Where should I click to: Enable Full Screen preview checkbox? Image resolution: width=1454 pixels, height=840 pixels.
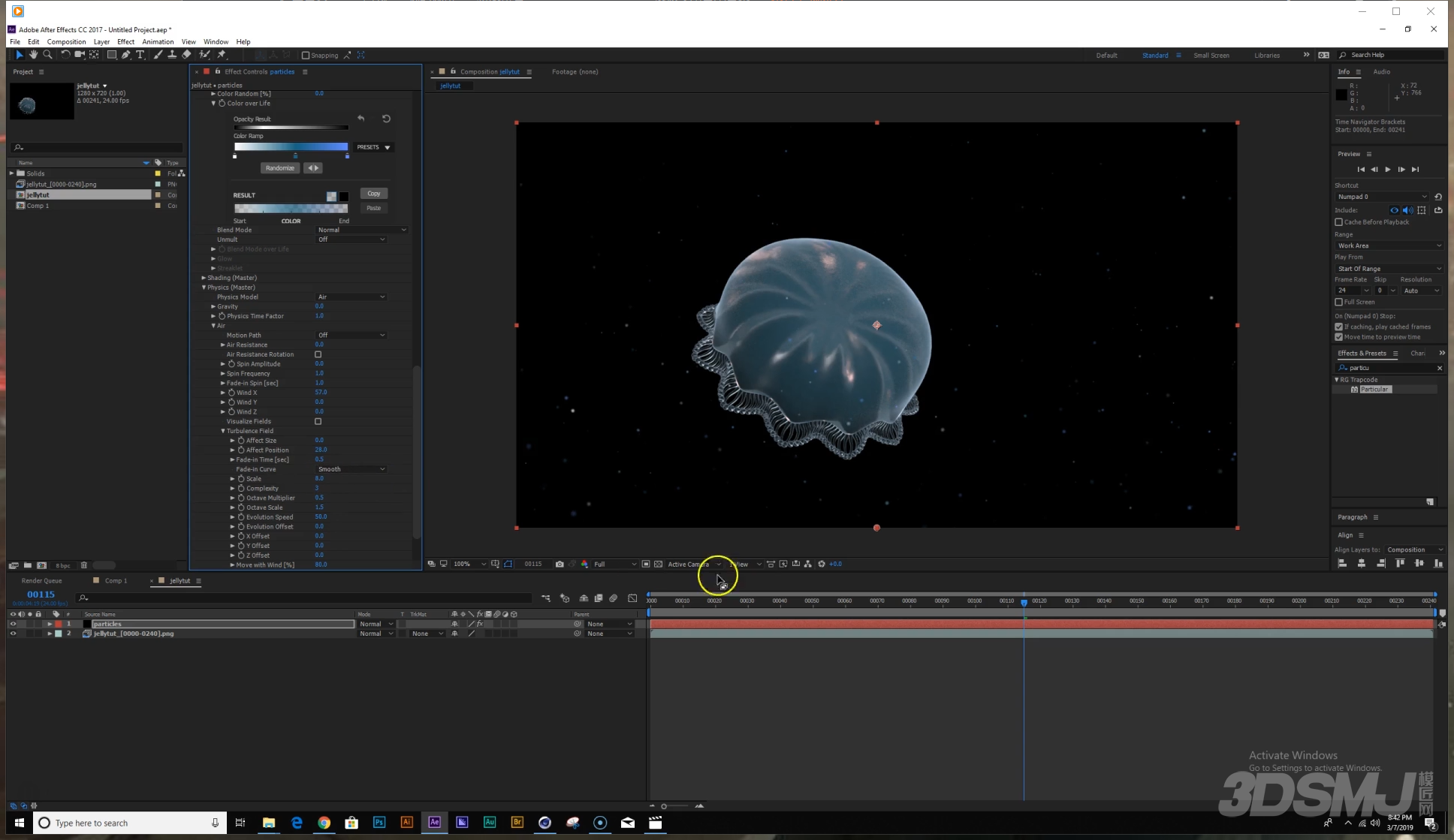click(1338, 302)
